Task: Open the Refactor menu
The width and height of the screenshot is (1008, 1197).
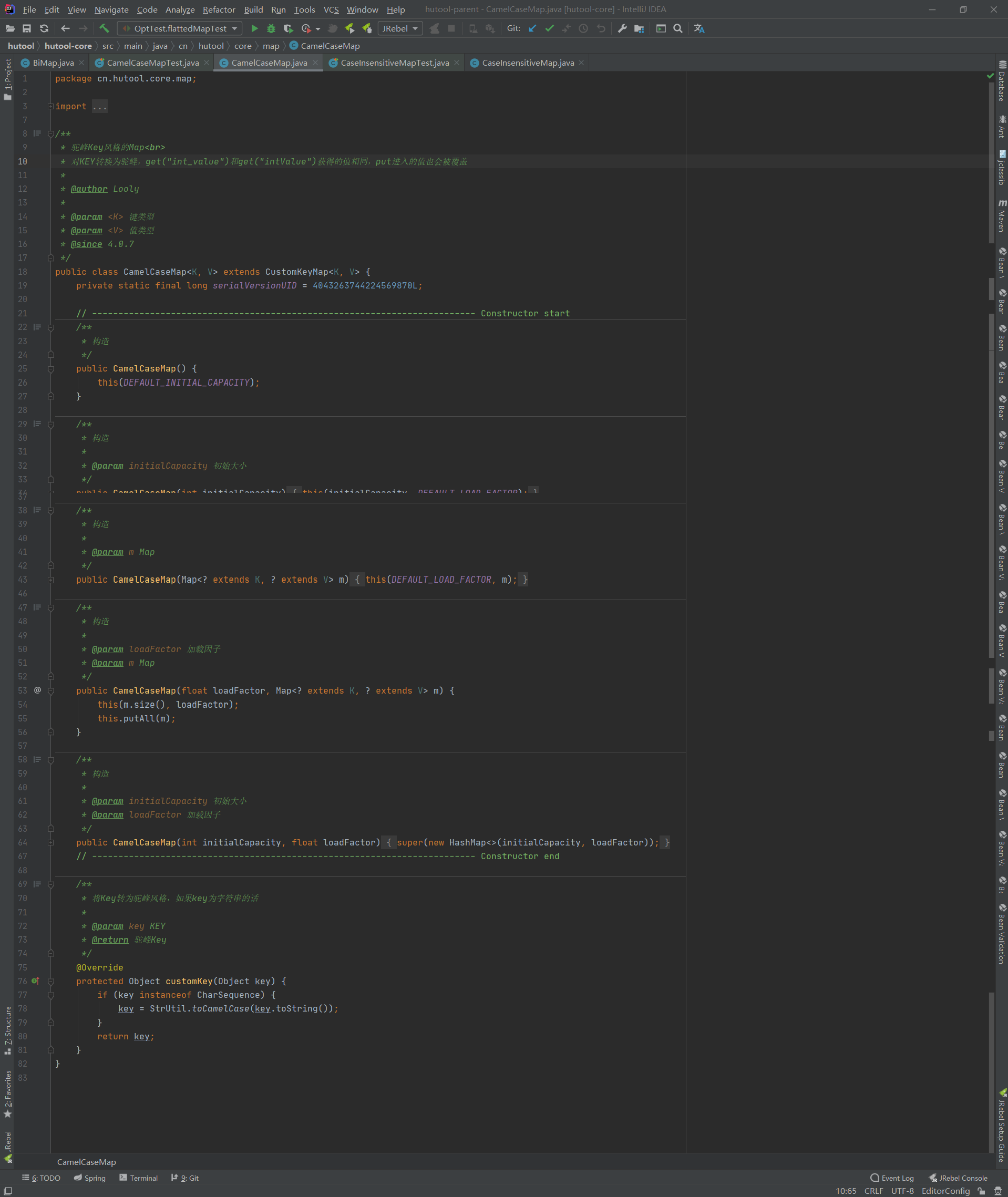Action: pos(219,9)
